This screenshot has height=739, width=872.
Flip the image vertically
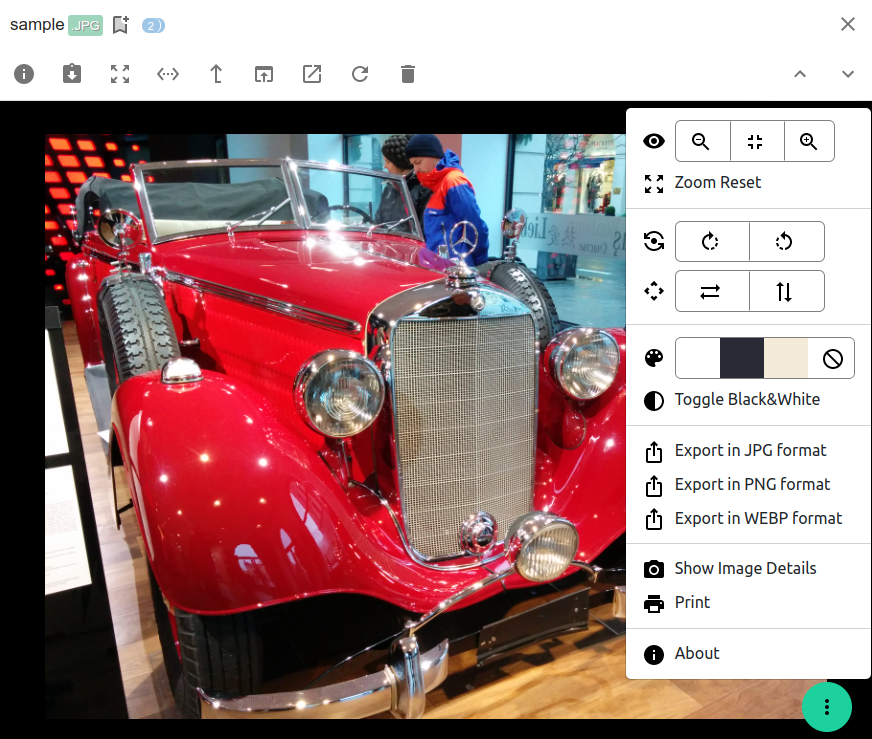click(786, 291)
